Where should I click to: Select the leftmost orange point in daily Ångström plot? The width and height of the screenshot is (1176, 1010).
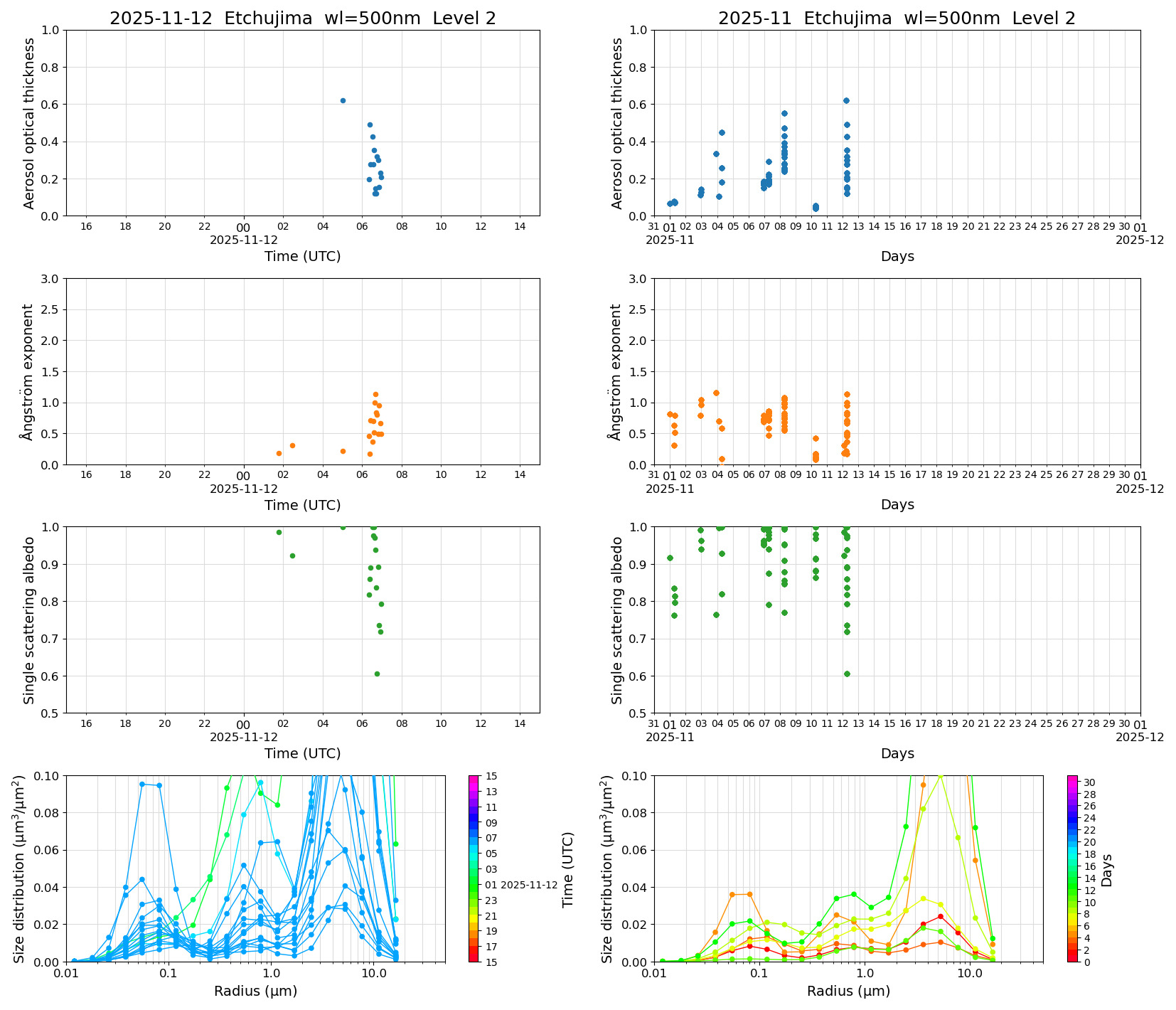pos(279,453)
